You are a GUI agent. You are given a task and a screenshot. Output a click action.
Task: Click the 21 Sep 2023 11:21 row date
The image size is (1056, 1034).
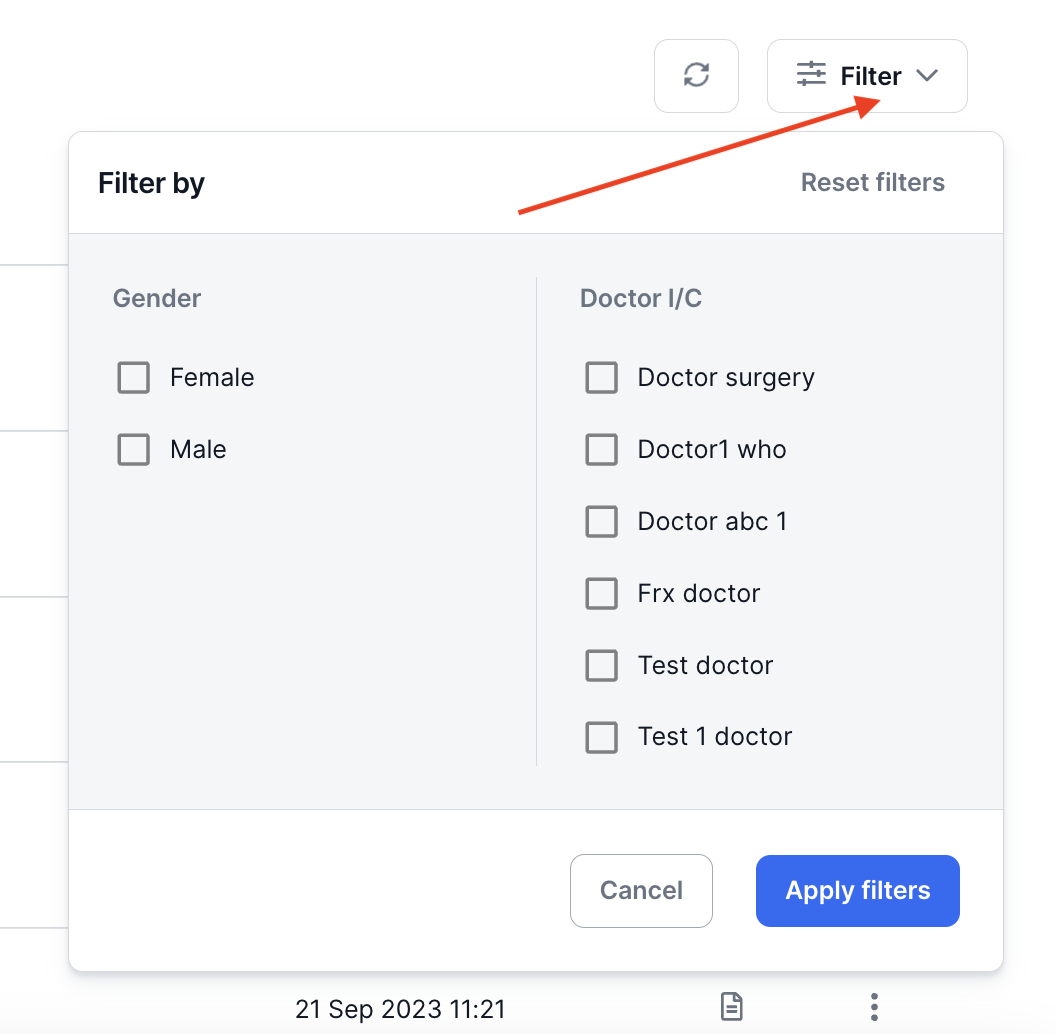click(400, 1008)
